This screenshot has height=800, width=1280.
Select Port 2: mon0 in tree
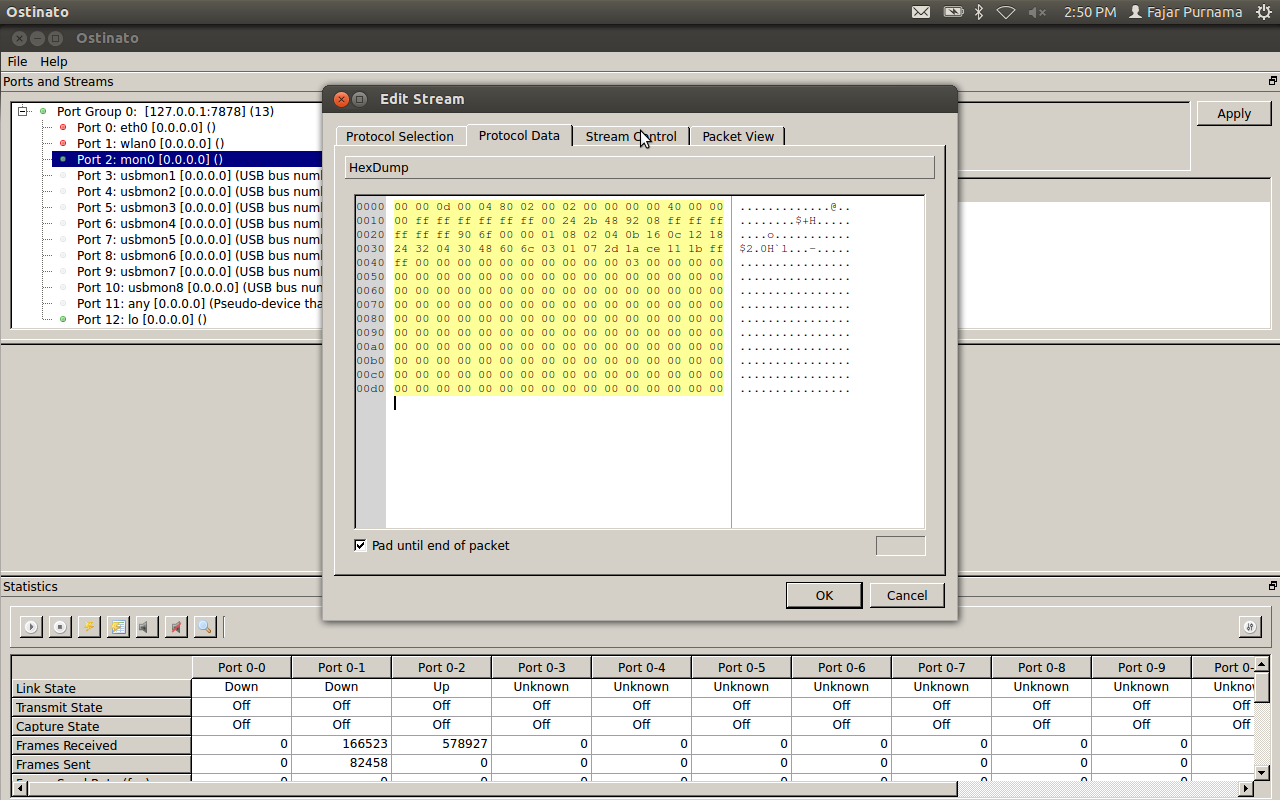point(150,159)
